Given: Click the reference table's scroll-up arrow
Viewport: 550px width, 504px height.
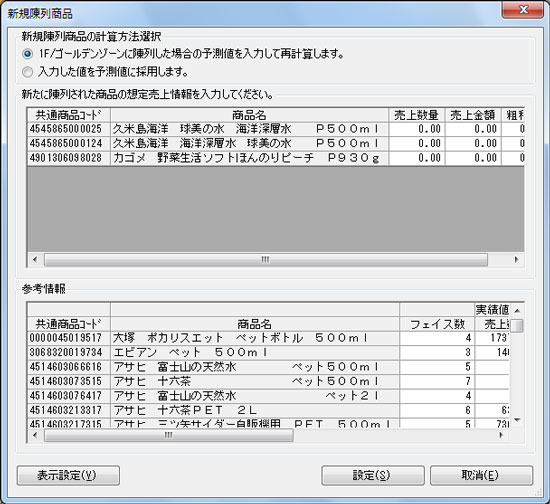Looking at the screenshot, I should tap(517, 311).
